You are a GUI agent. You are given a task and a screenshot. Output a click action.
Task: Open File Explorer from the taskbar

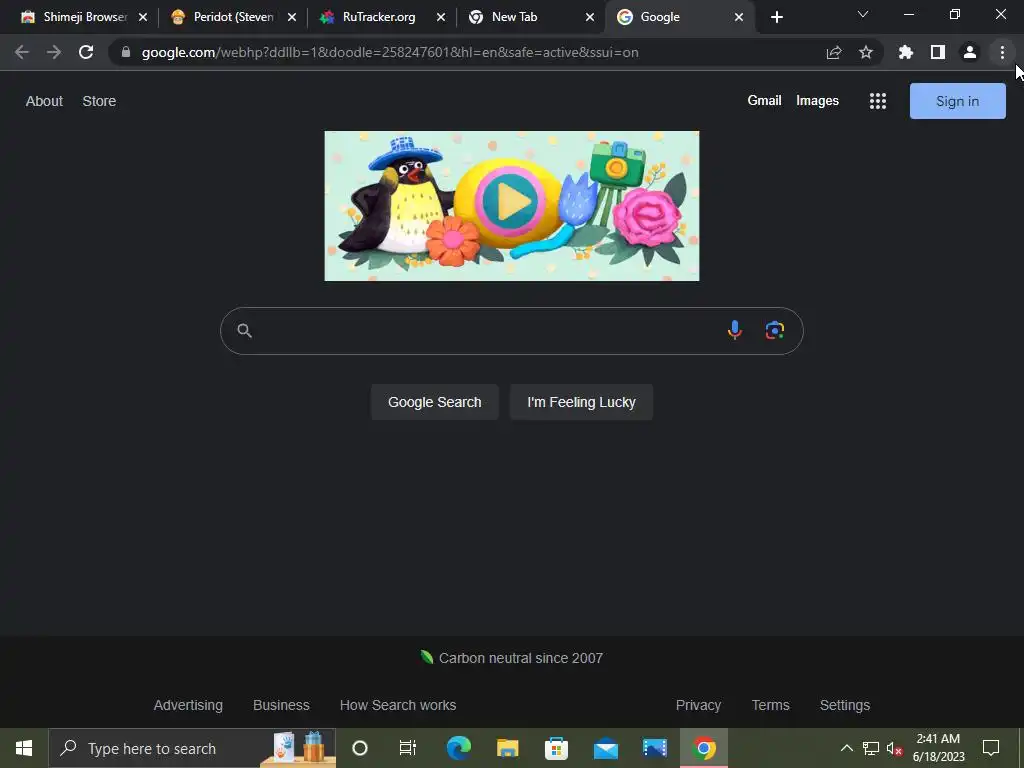click(x=507, y=748)
